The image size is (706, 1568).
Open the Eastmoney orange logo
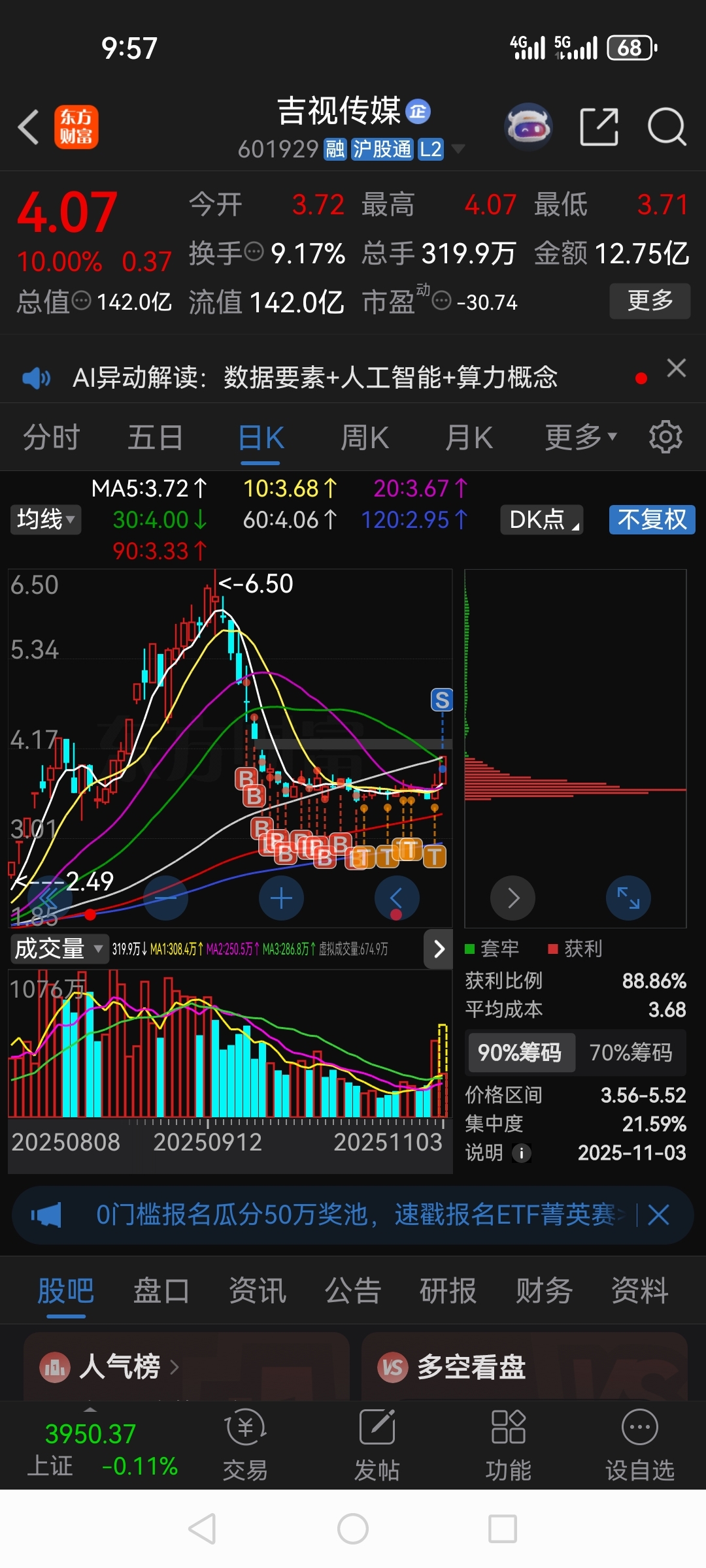pos(76,127)
